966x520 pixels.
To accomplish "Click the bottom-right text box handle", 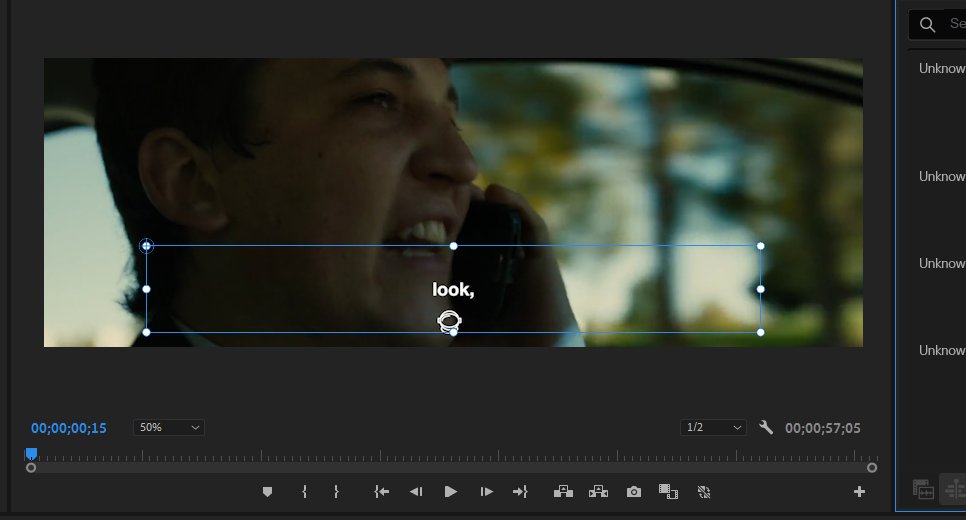I will [760, 332].
